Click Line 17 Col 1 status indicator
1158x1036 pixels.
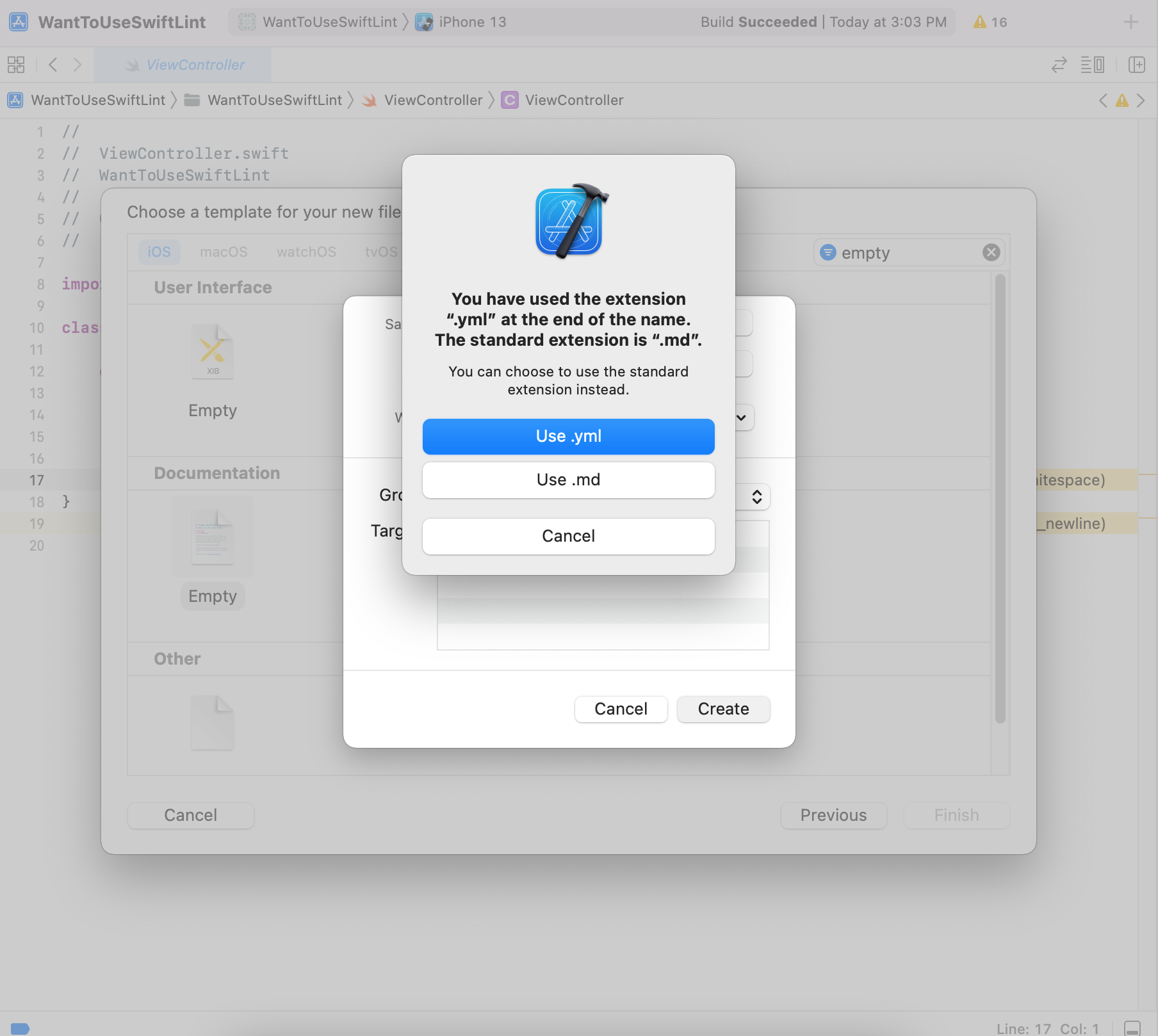coord(1047,1028)
